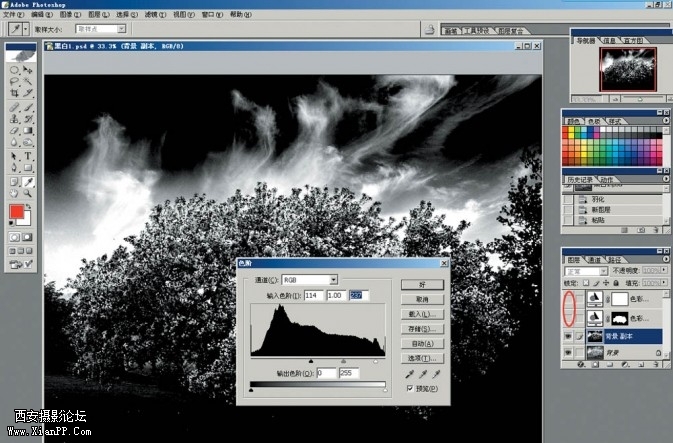This screenshot has width=673, height=443.
Task: Open the layer blend mode dropdown
Action: coord(585,270)
